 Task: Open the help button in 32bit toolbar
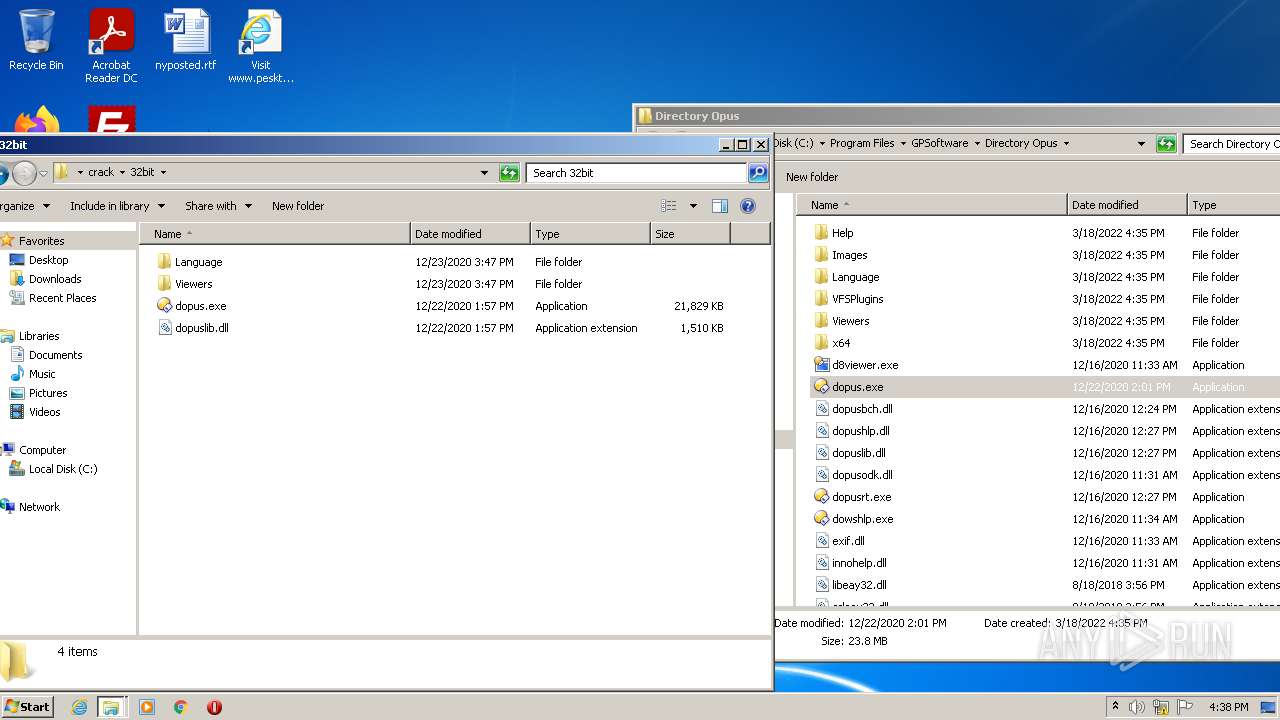pyautogui.click(x=747, y=206)
